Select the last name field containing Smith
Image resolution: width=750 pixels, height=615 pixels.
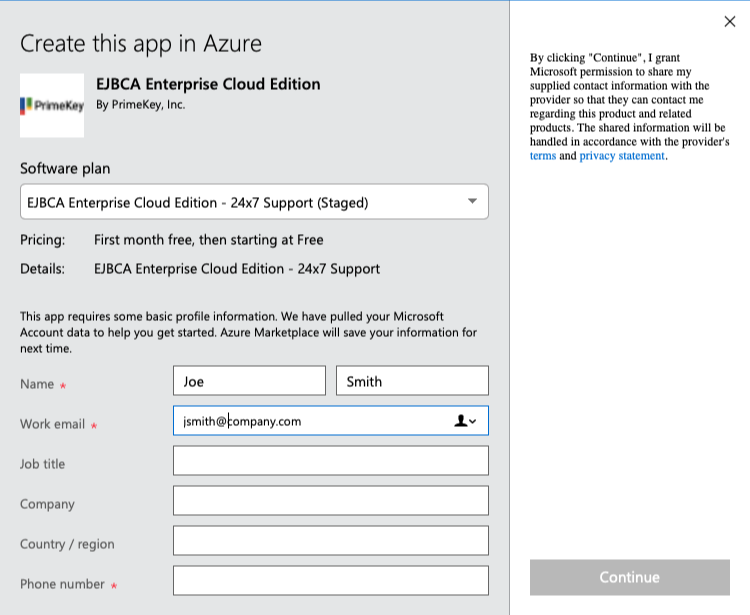412,381
